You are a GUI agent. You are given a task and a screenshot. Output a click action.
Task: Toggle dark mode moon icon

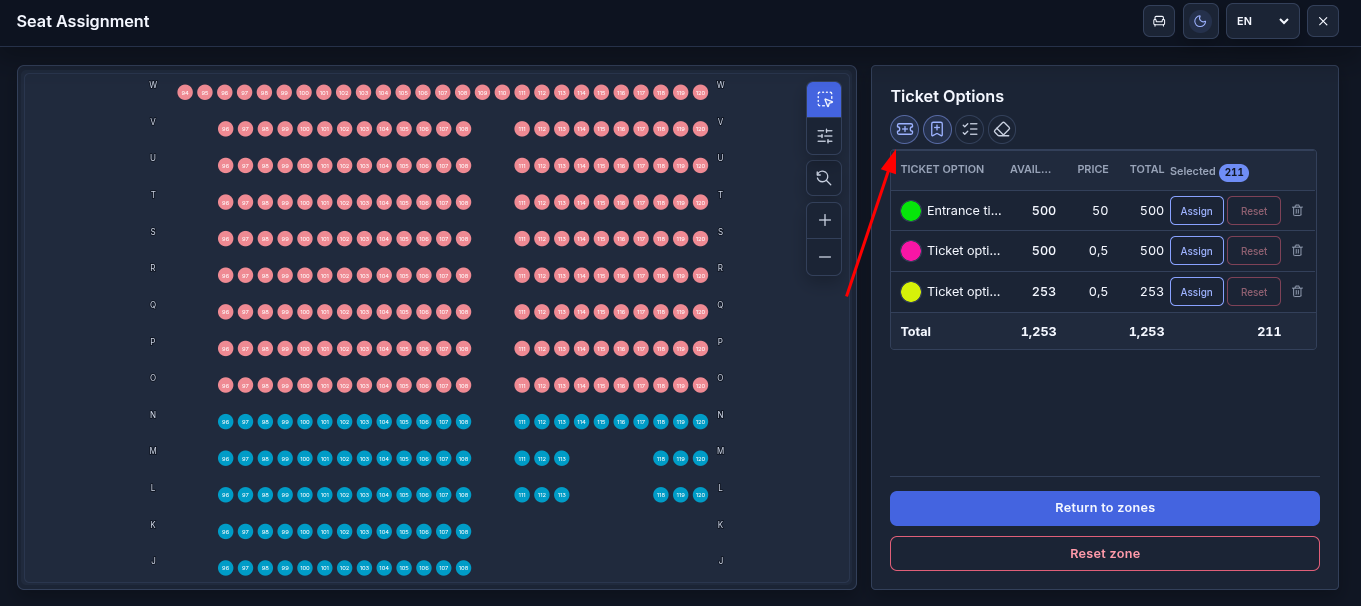click(1201, 21)
